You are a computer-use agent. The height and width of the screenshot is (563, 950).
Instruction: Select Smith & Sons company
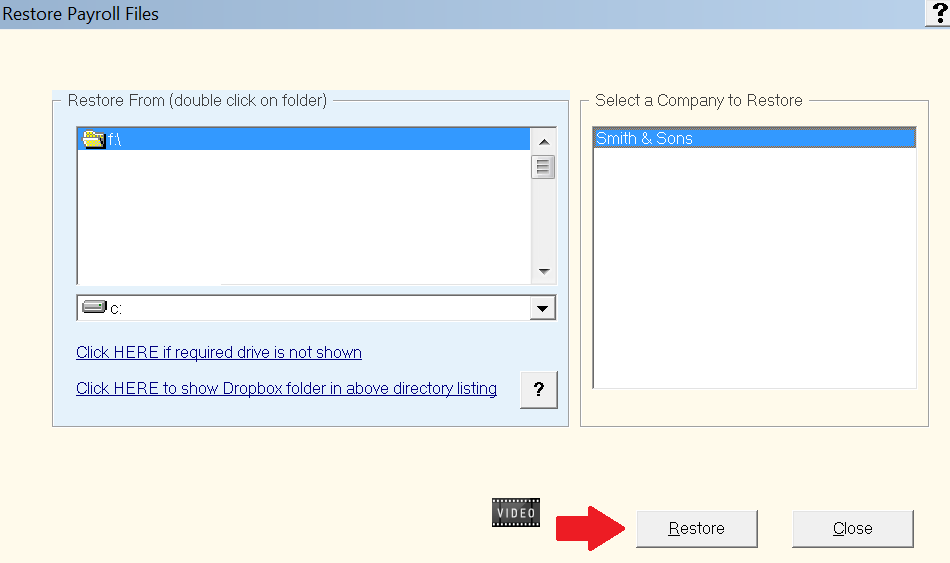(x=754, y=138)
